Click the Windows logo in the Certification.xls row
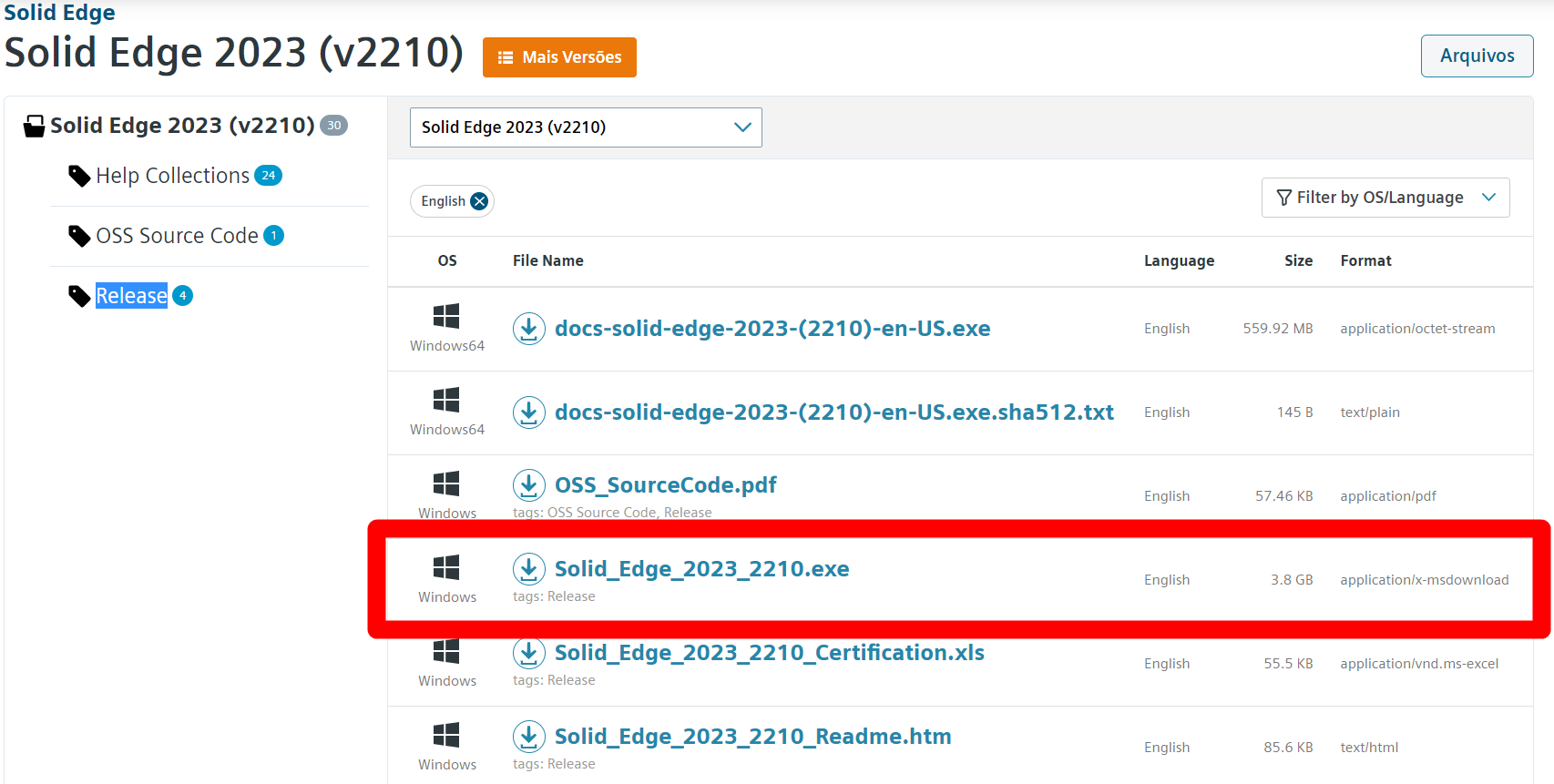 click(446, 651)
